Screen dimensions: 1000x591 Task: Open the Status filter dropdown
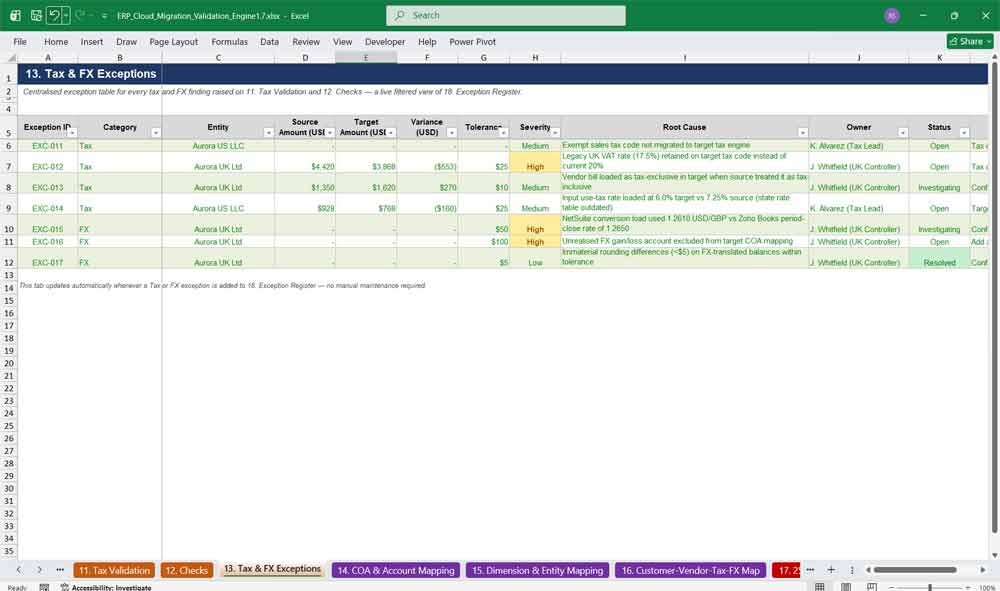[x=964, y=133]
